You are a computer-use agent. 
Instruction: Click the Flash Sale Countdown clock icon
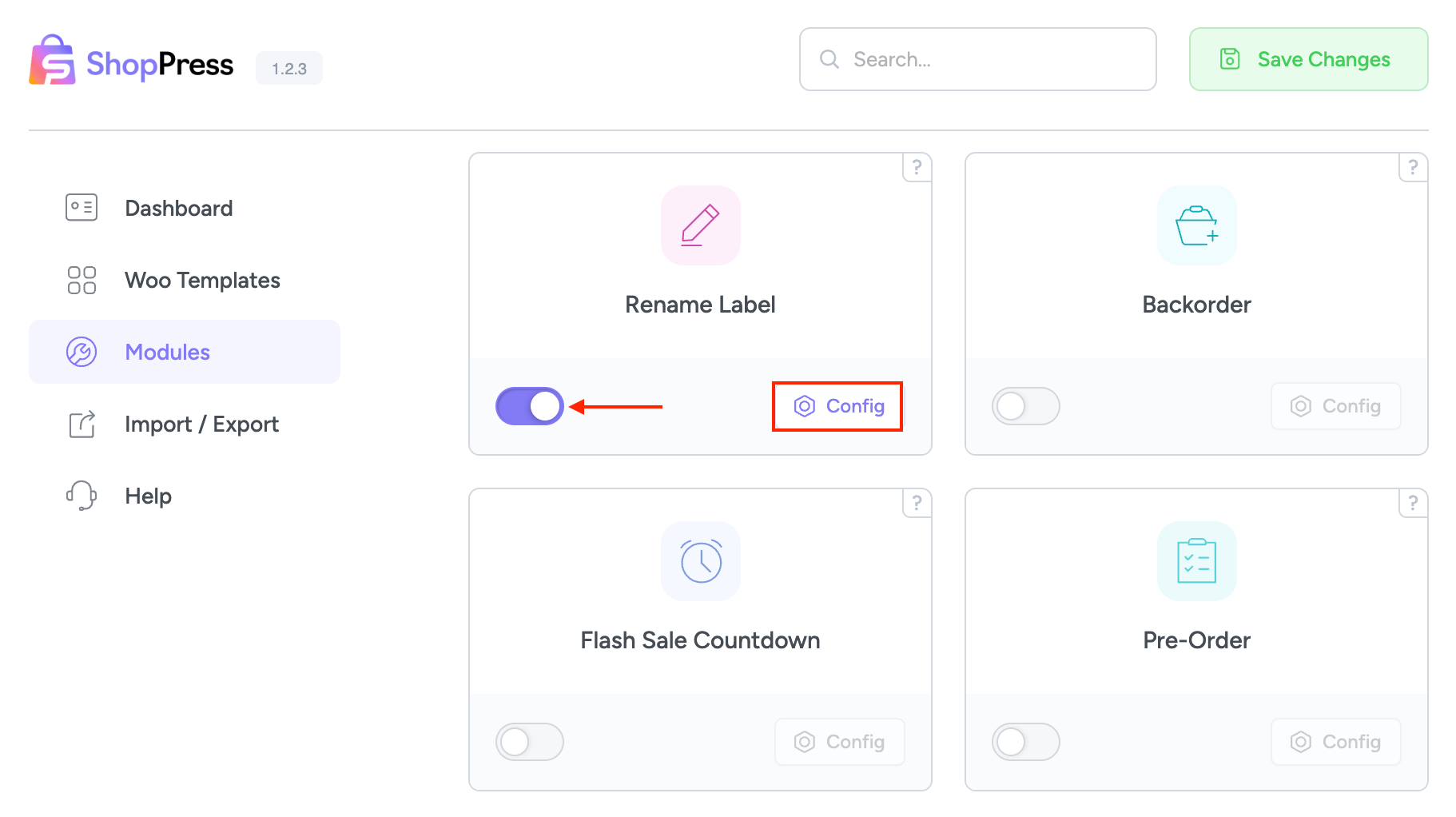pyautogui.click(x=700, y=561)
